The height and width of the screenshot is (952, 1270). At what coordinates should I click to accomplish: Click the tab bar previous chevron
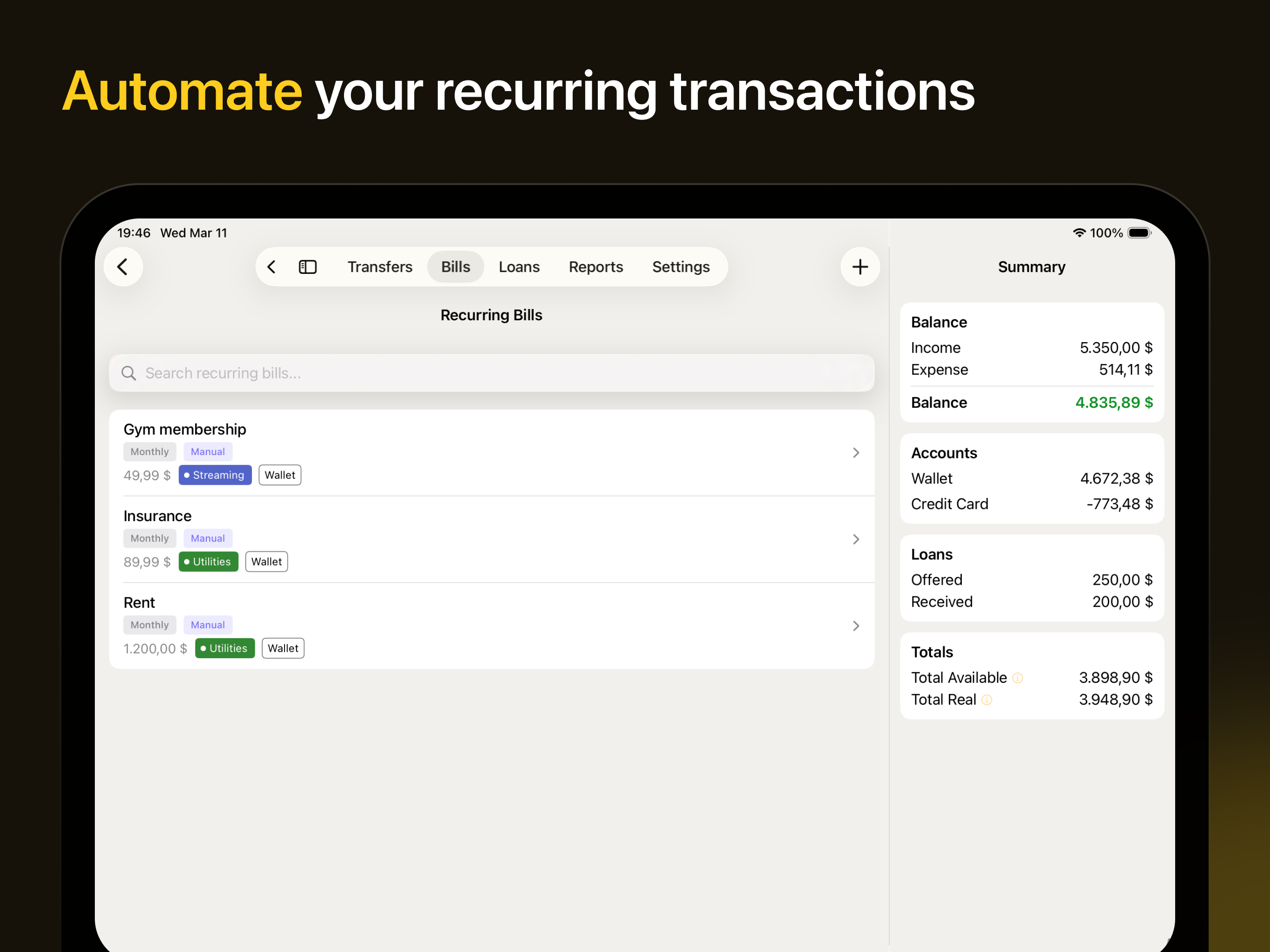click(x=271, y=267)
